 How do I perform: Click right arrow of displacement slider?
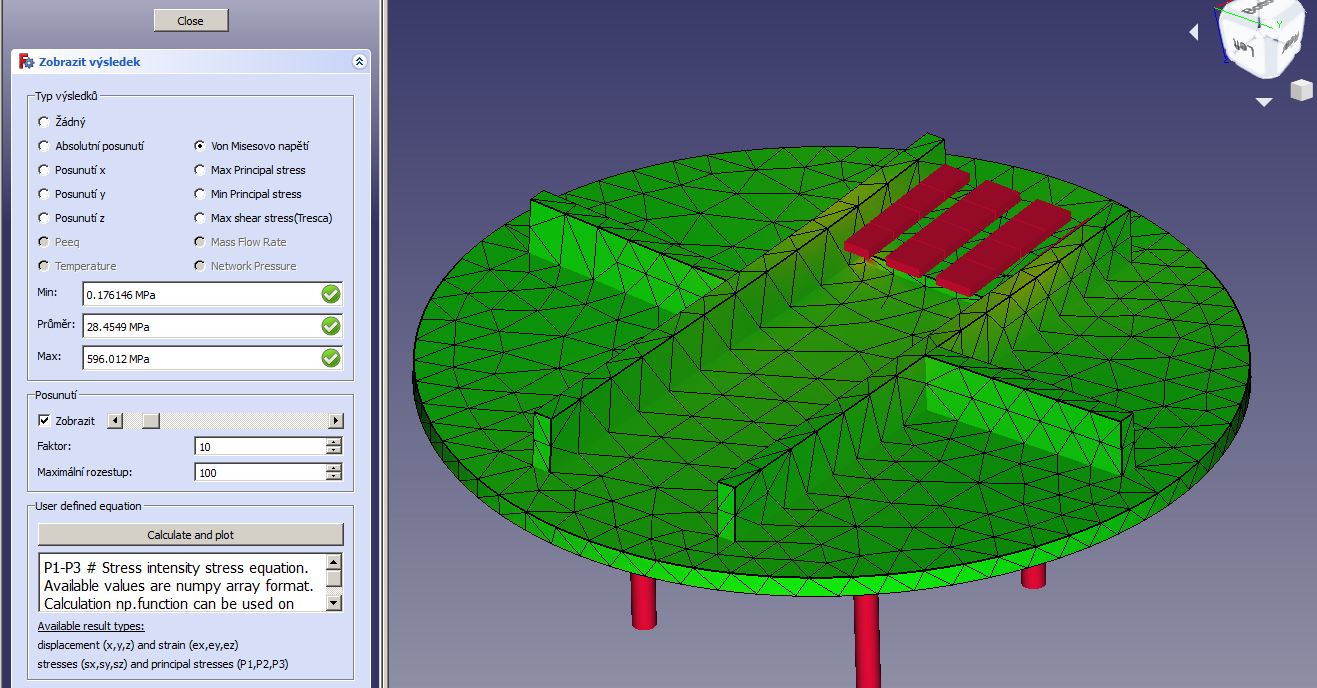335,421
